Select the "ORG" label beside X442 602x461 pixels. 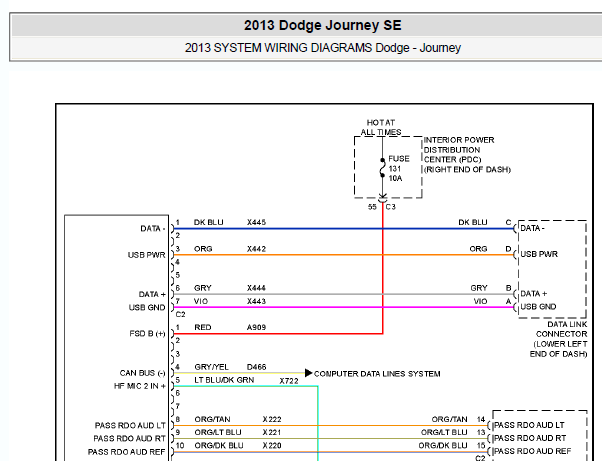click(203, 249)
